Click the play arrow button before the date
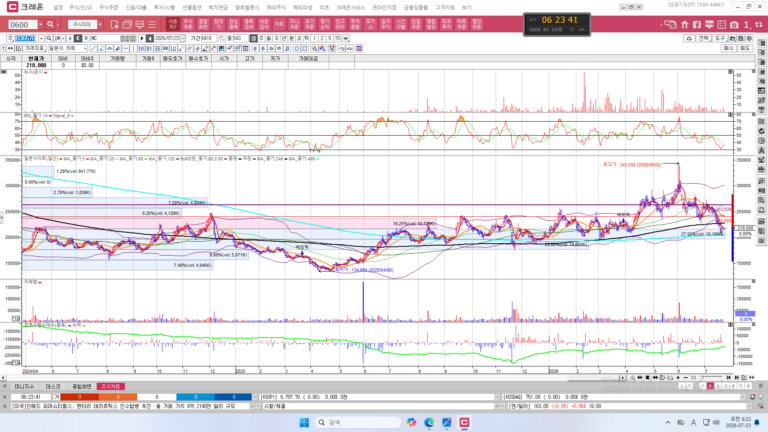 pos(142,38)
